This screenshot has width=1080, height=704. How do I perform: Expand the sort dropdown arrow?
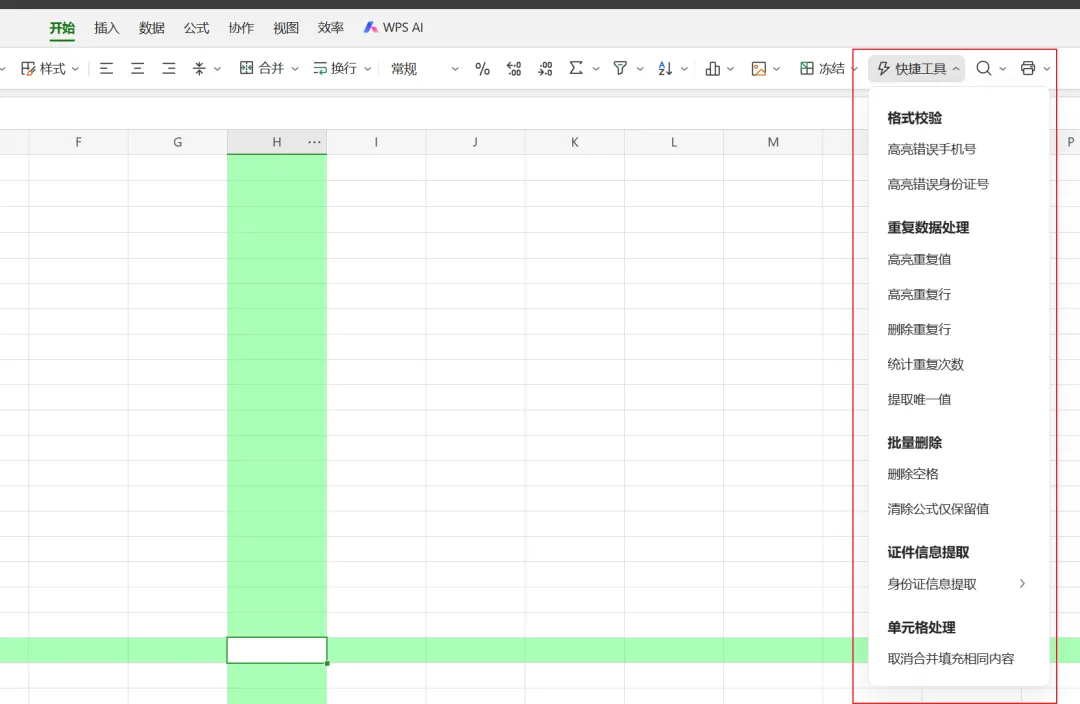click(x=685, y=69)
